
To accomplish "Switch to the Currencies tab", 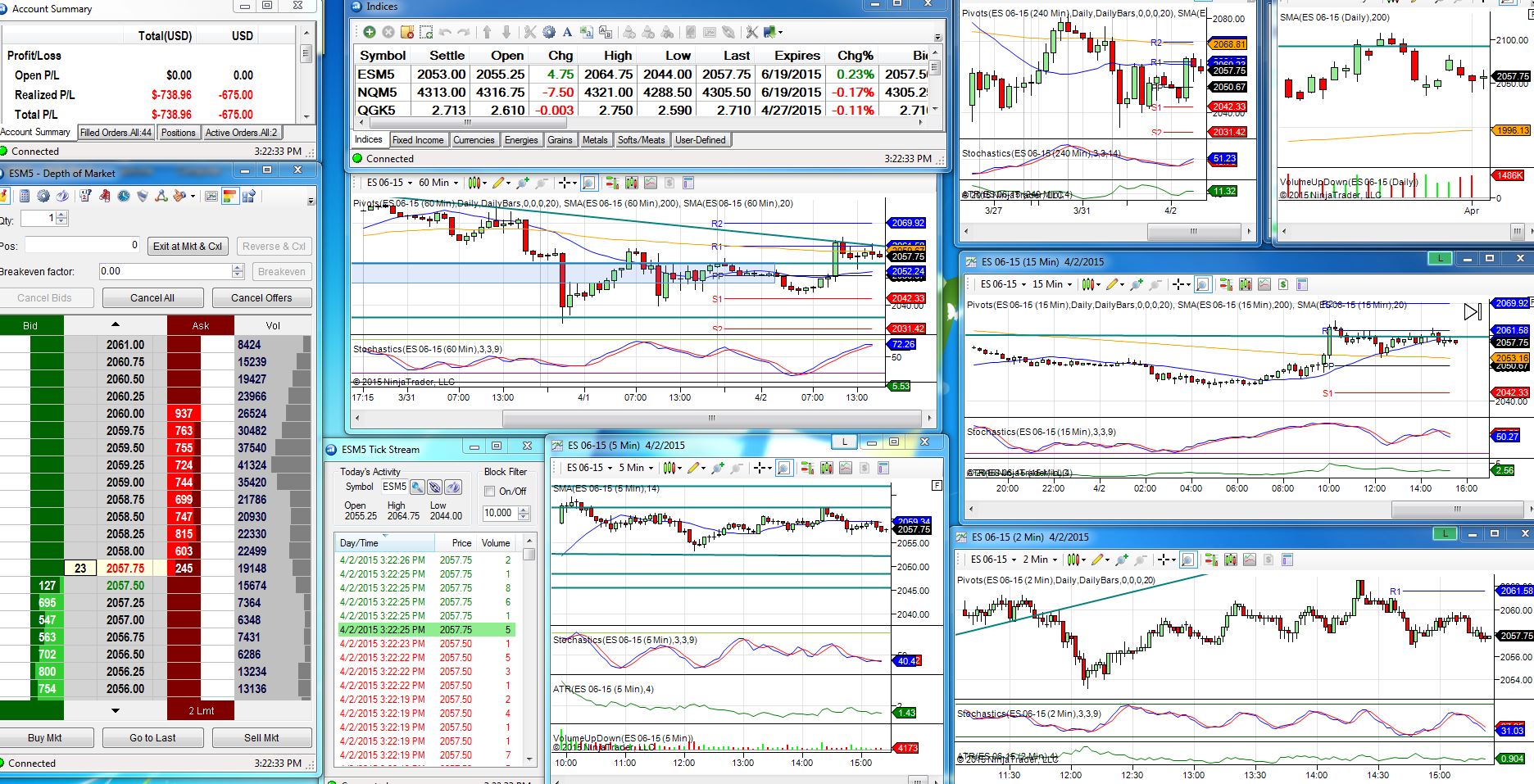I will tap(474, 140).
